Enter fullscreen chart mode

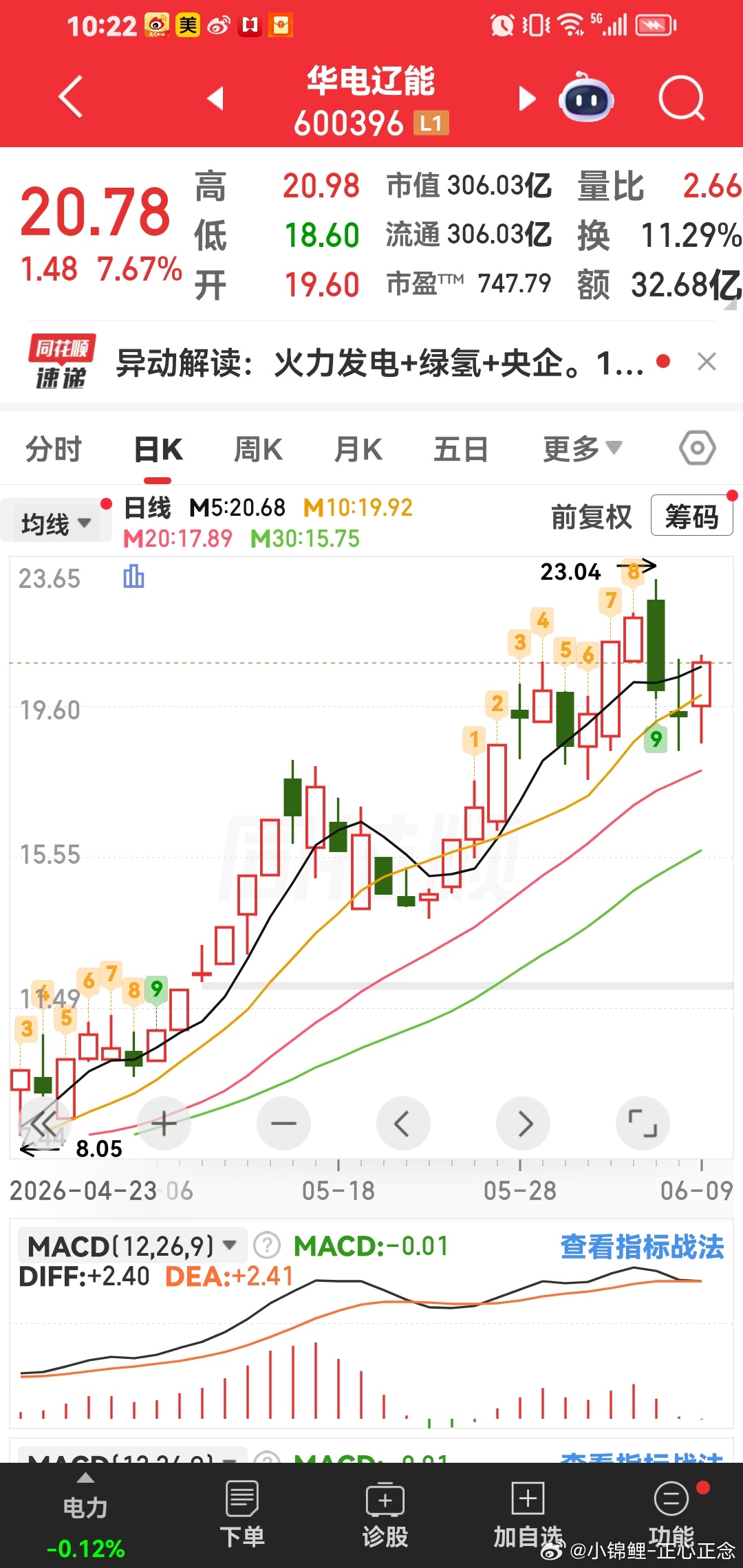click(x=643, y=1124)
